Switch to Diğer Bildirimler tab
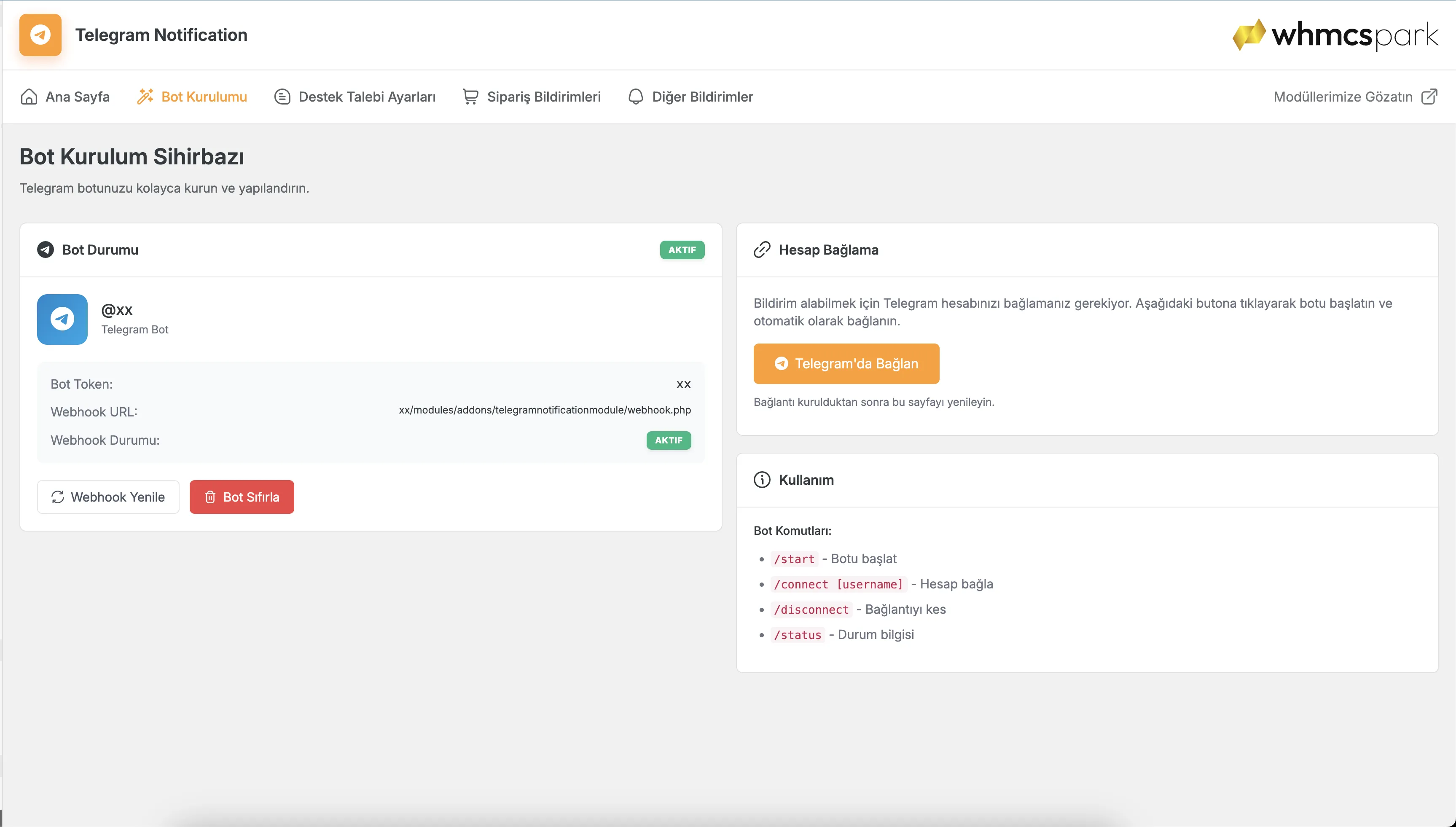 (x=690, y=97)
